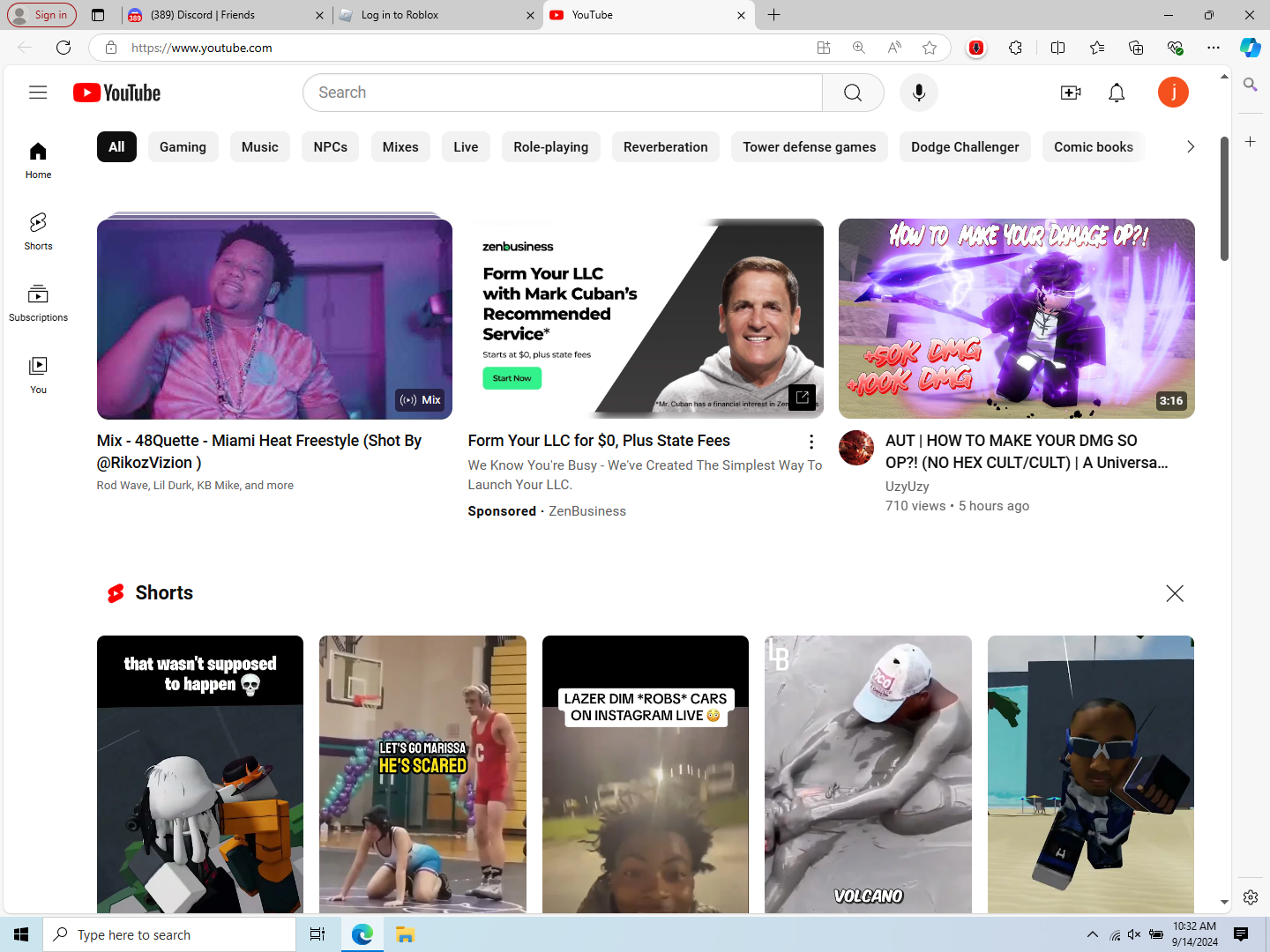The image size is (1270, 952).
Task: Open the You library in sidebar
Action: 38,375
